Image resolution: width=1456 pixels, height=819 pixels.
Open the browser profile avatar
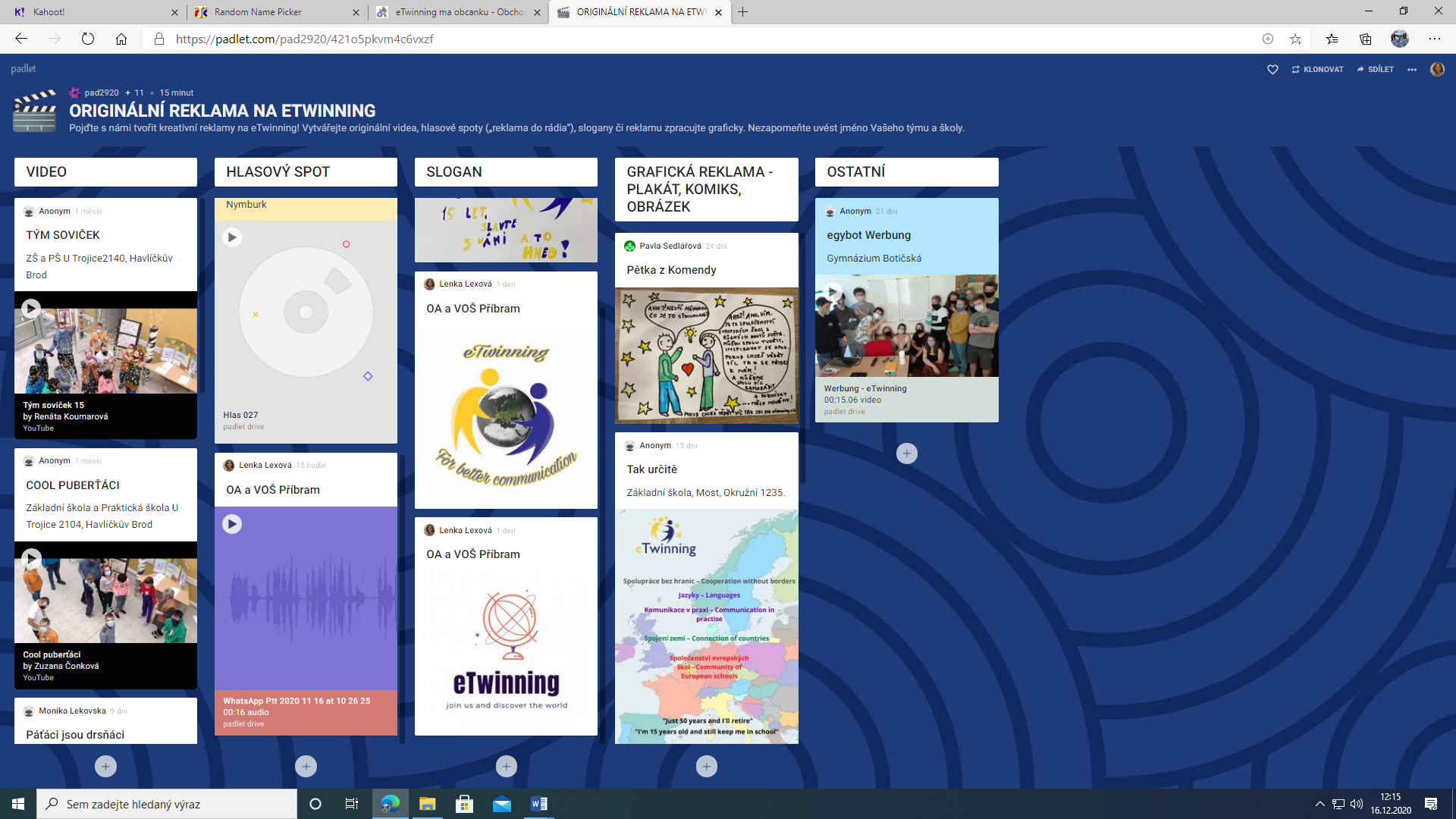tap(1400, 39)
